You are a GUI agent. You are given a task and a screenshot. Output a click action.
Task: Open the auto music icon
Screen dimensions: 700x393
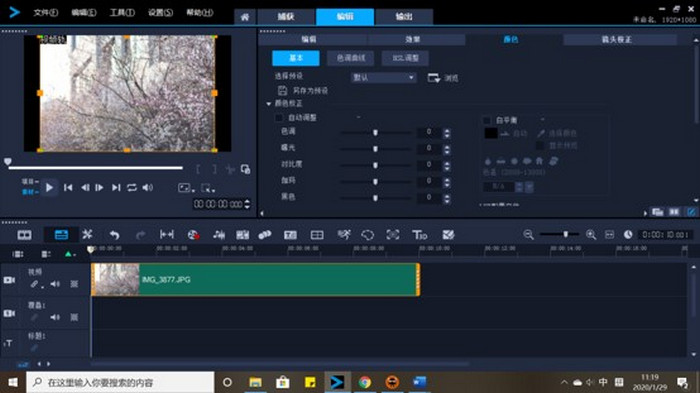(242, 235)
